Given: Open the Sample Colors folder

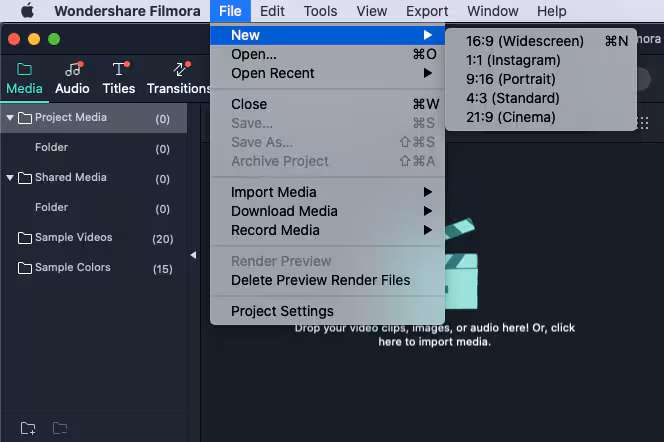Looking at the screenshot, I should [94, 268].
